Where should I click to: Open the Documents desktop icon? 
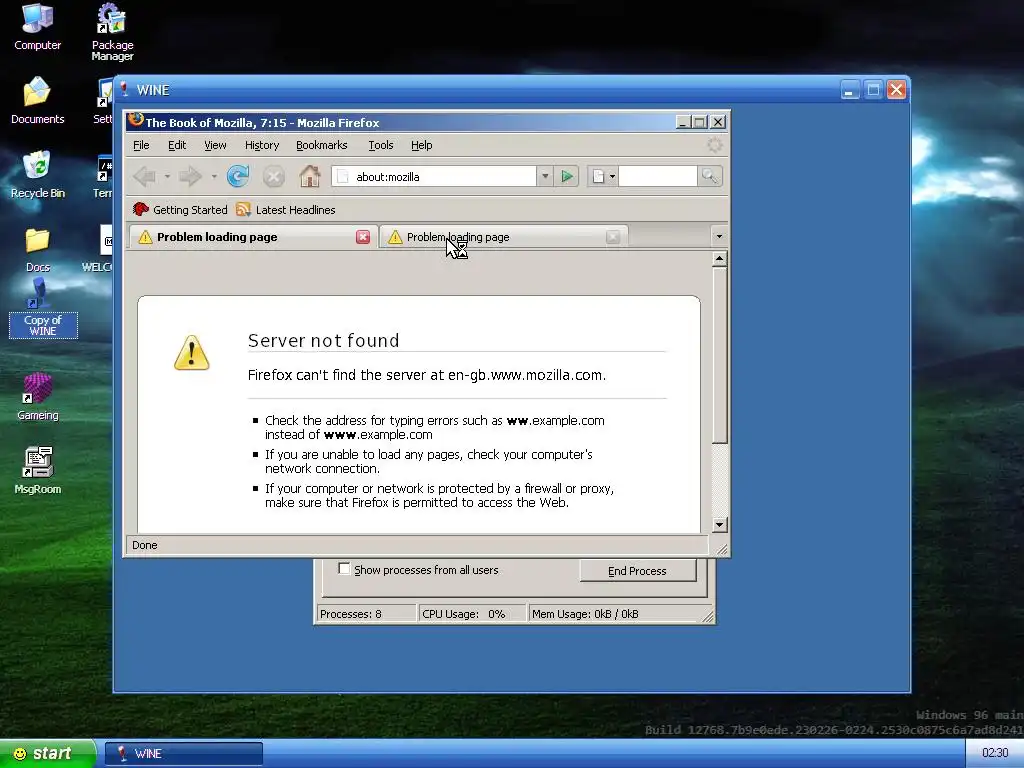37,101
